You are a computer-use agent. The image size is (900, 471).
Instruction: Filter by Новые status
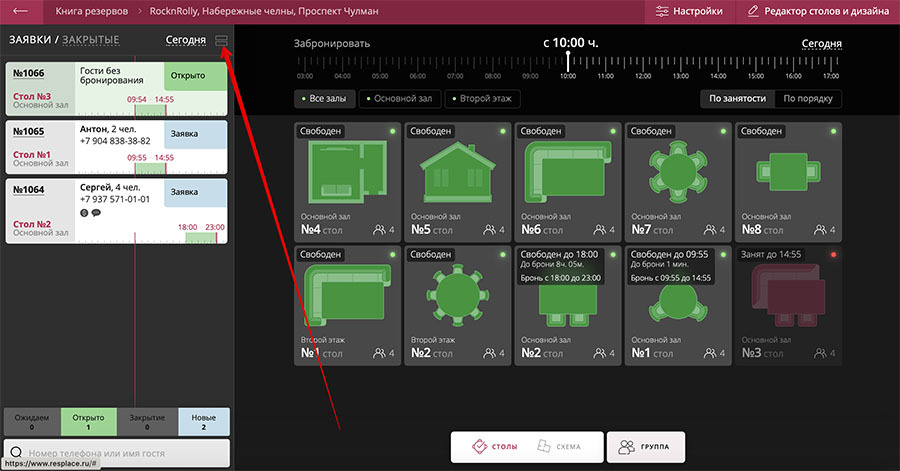pos(204,422)
